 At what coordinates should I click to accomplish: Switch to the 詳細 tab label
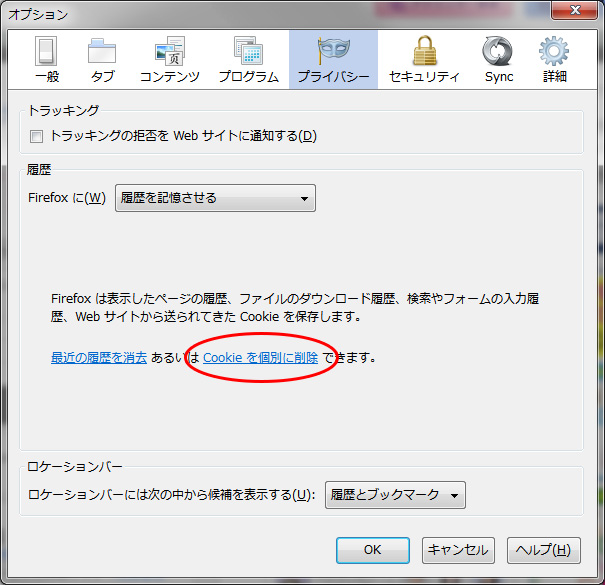click(554, 76)
